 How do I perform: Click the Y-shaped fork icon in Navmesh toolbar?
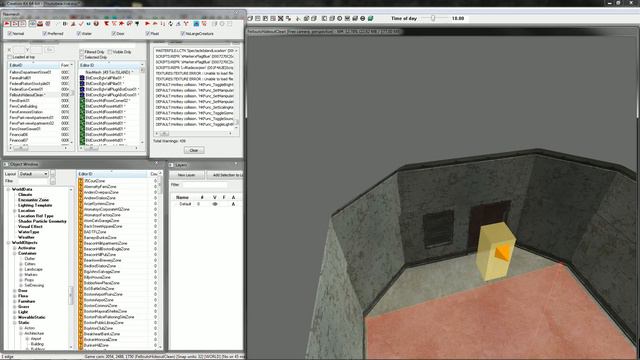point(186,24)
